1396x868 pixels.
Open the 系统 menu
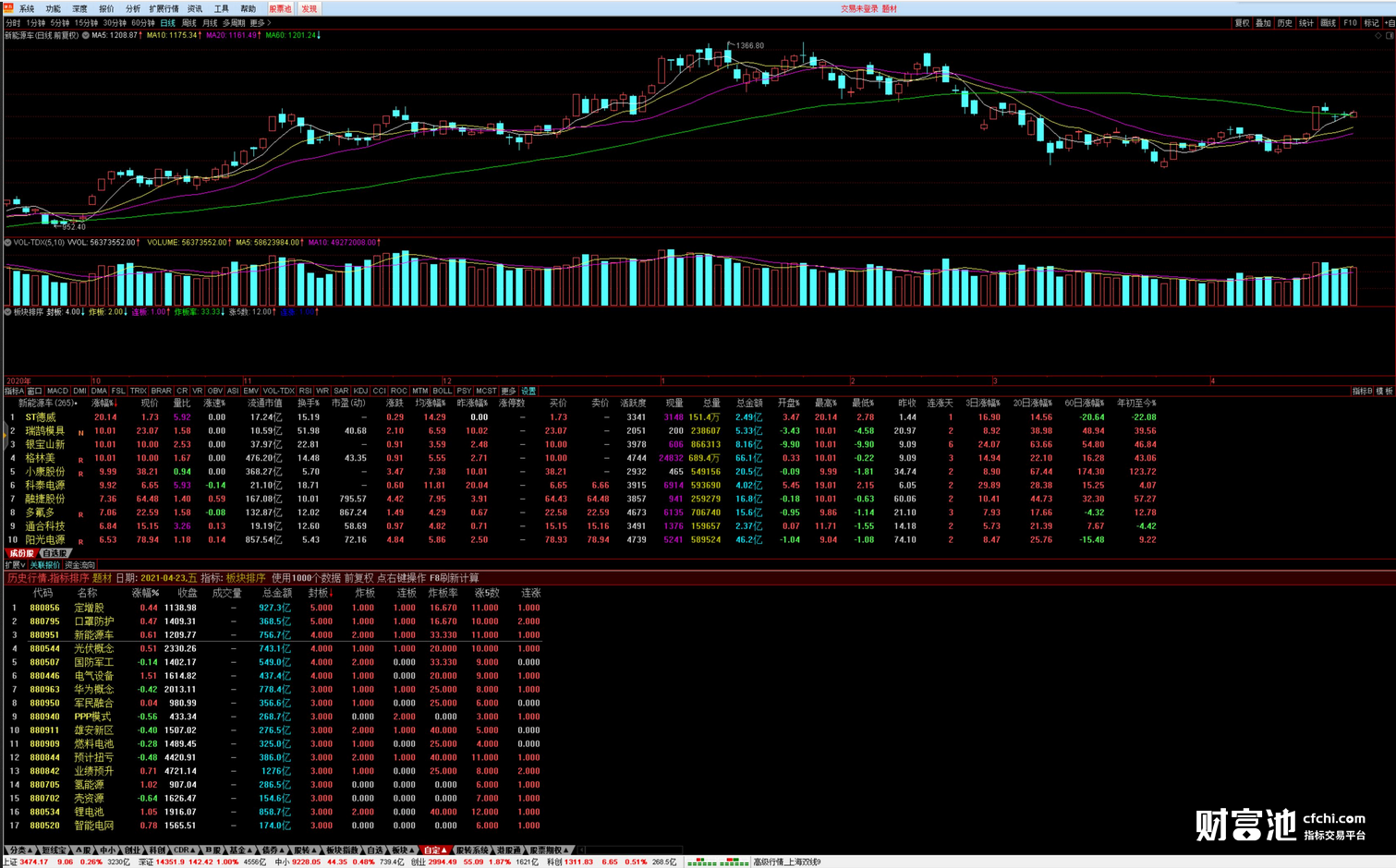(27, 8)
